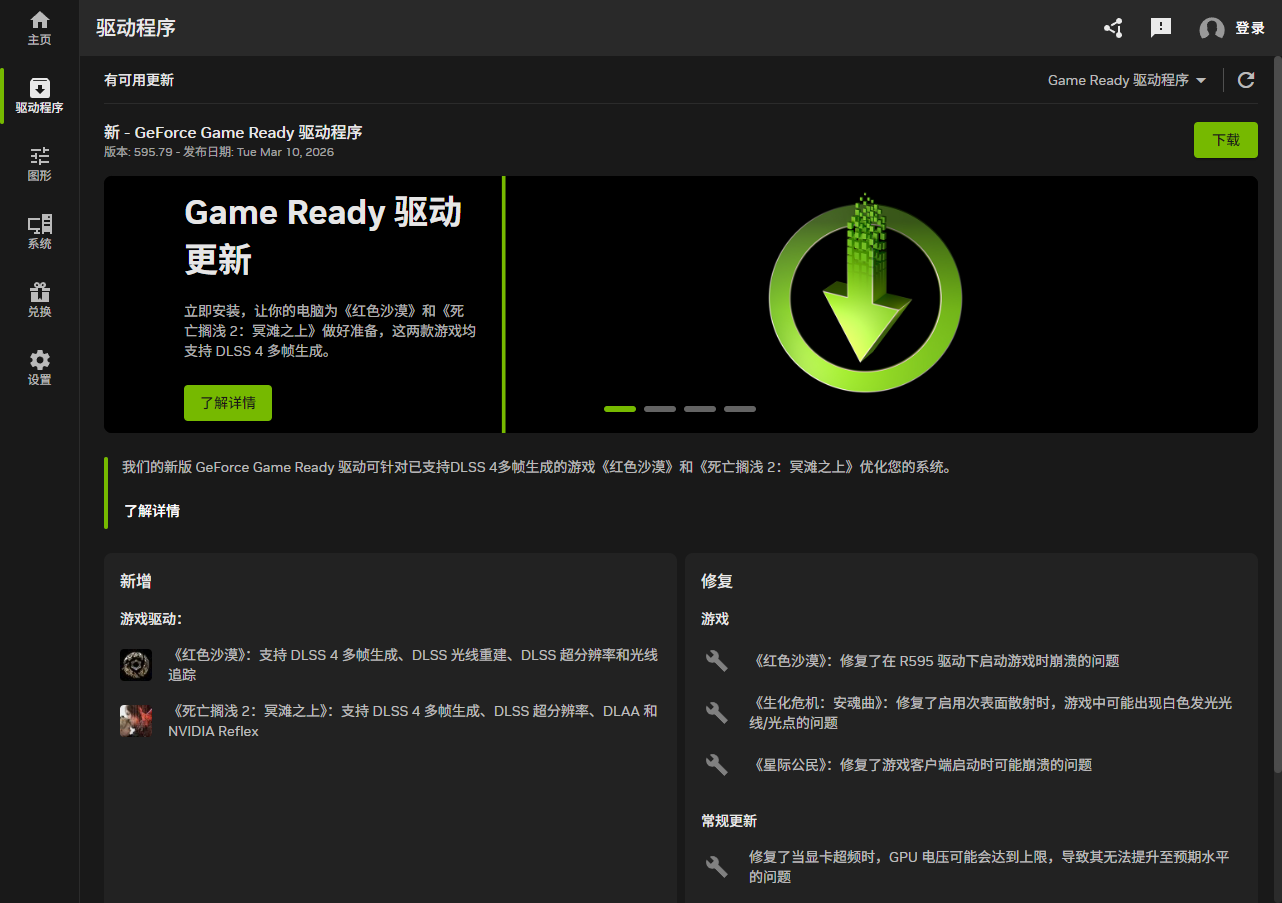Click the 红色沙漠 game thumbnail
Viewport: 1282px width, 903px height.
pos(136,665)
